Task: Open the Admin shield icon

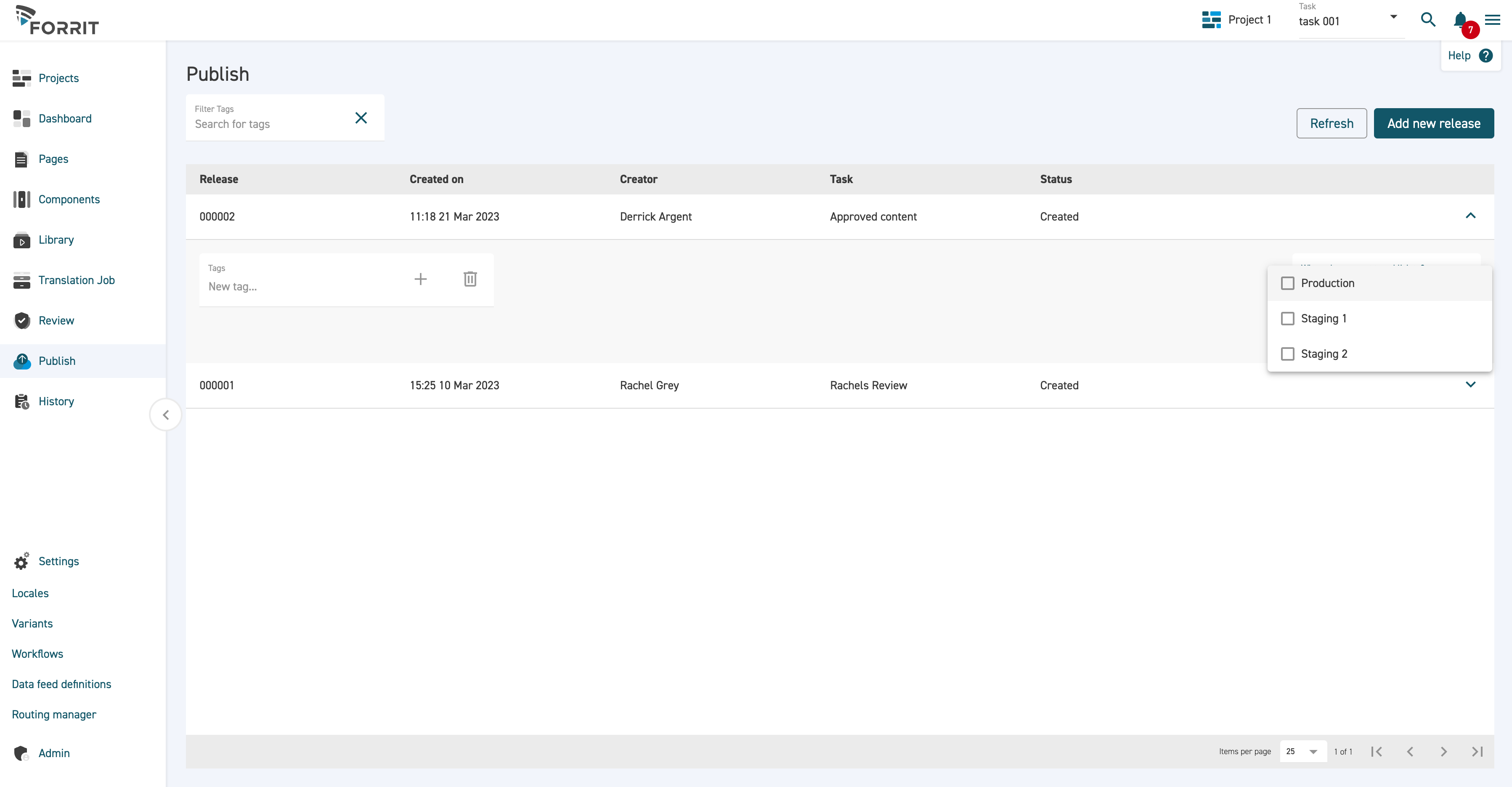Action: pos(22,753)
